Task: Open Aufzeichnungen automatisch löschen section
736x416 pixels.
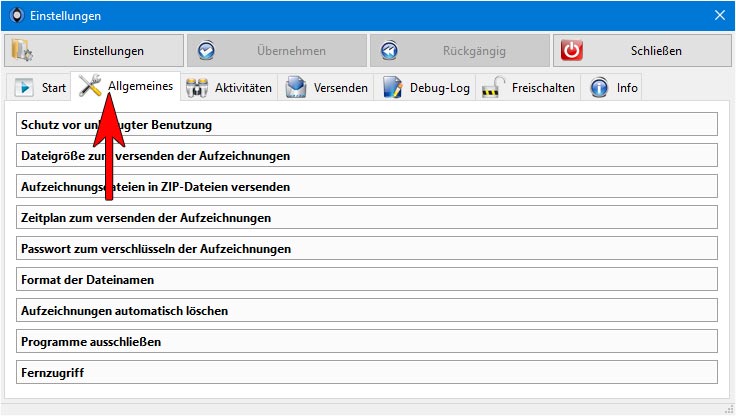Action: pos(367,310)
